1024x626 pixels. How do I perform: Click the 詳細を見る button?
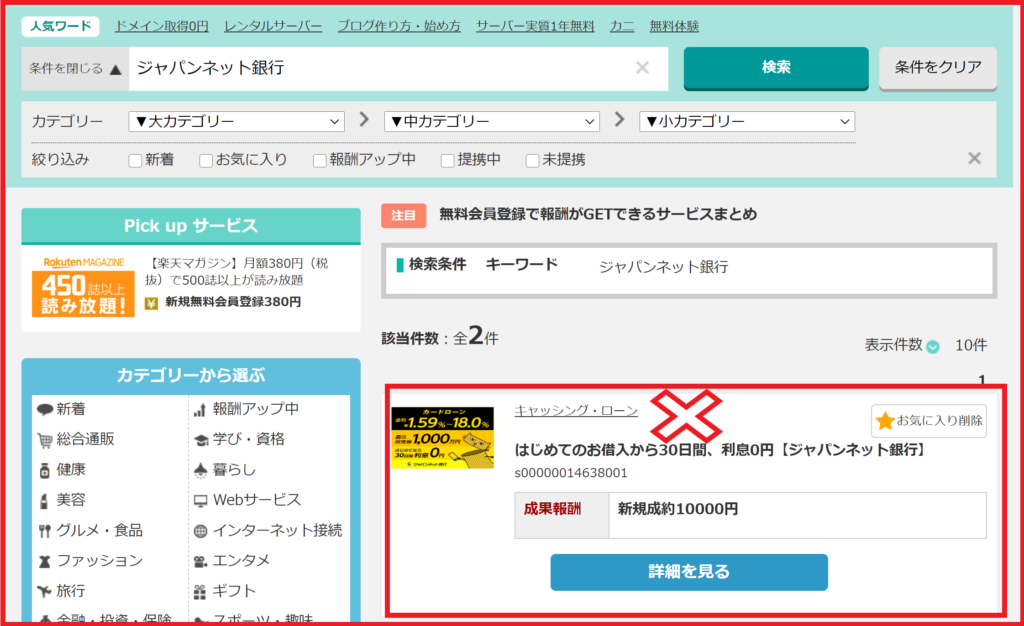[x=689, y=572]
